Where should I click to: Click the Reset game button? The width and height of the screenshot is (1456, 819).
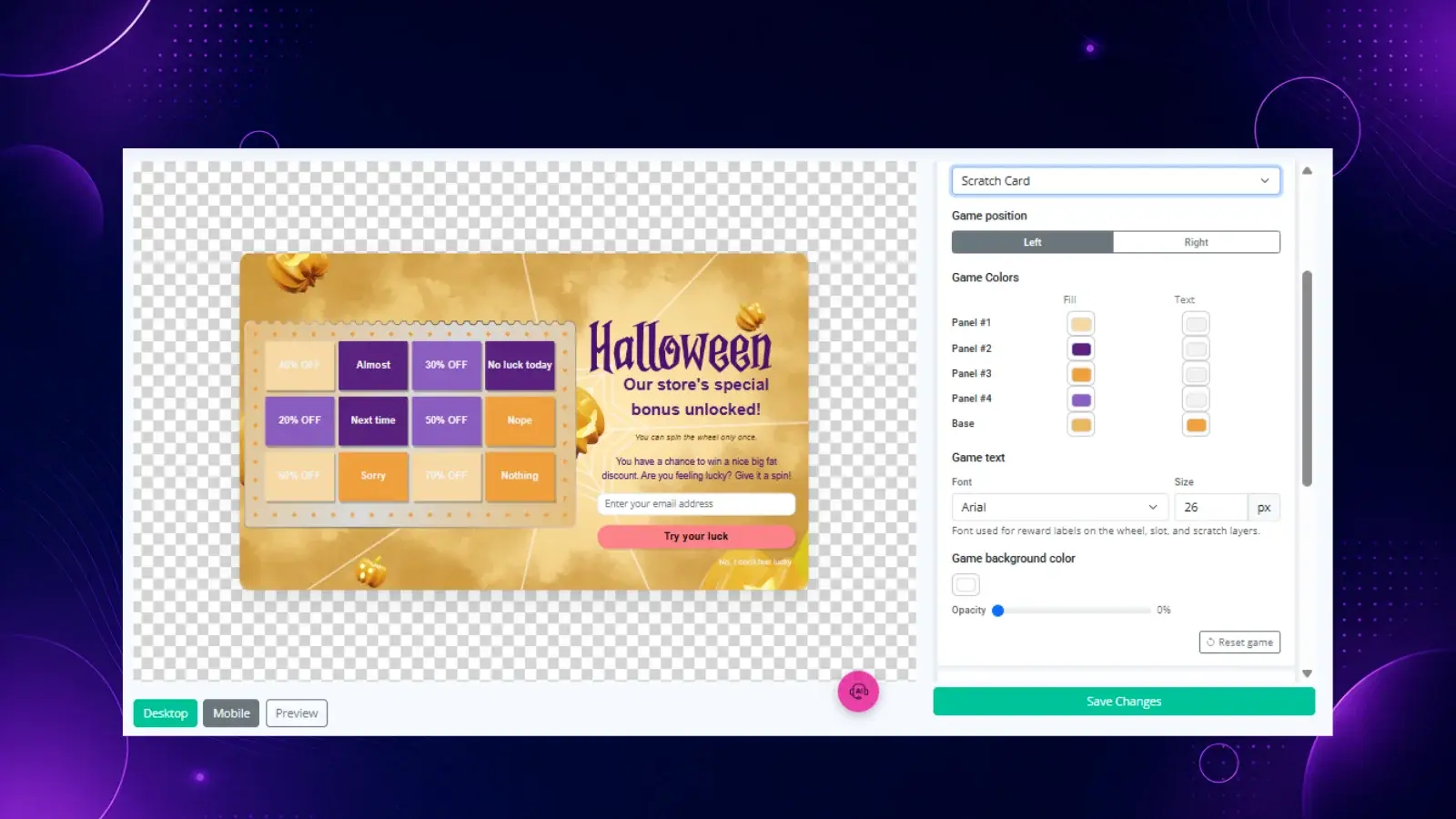(1239, 642)
